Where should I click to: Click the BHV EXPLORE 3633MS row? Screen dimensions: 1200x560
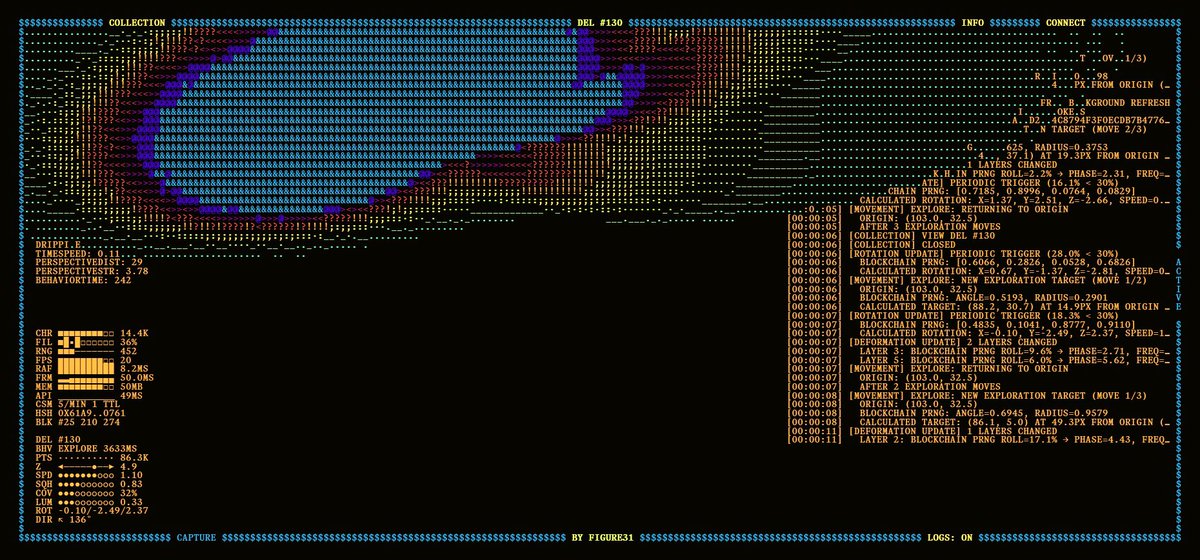tap(85, 449)
